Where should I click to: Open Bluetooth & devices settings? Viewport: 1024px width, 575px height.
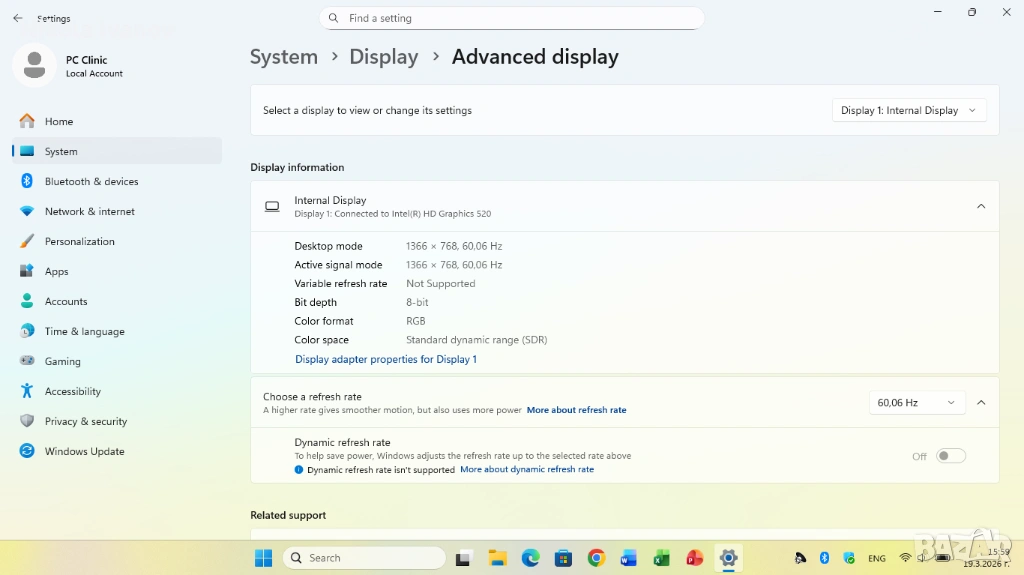(91, 181)
